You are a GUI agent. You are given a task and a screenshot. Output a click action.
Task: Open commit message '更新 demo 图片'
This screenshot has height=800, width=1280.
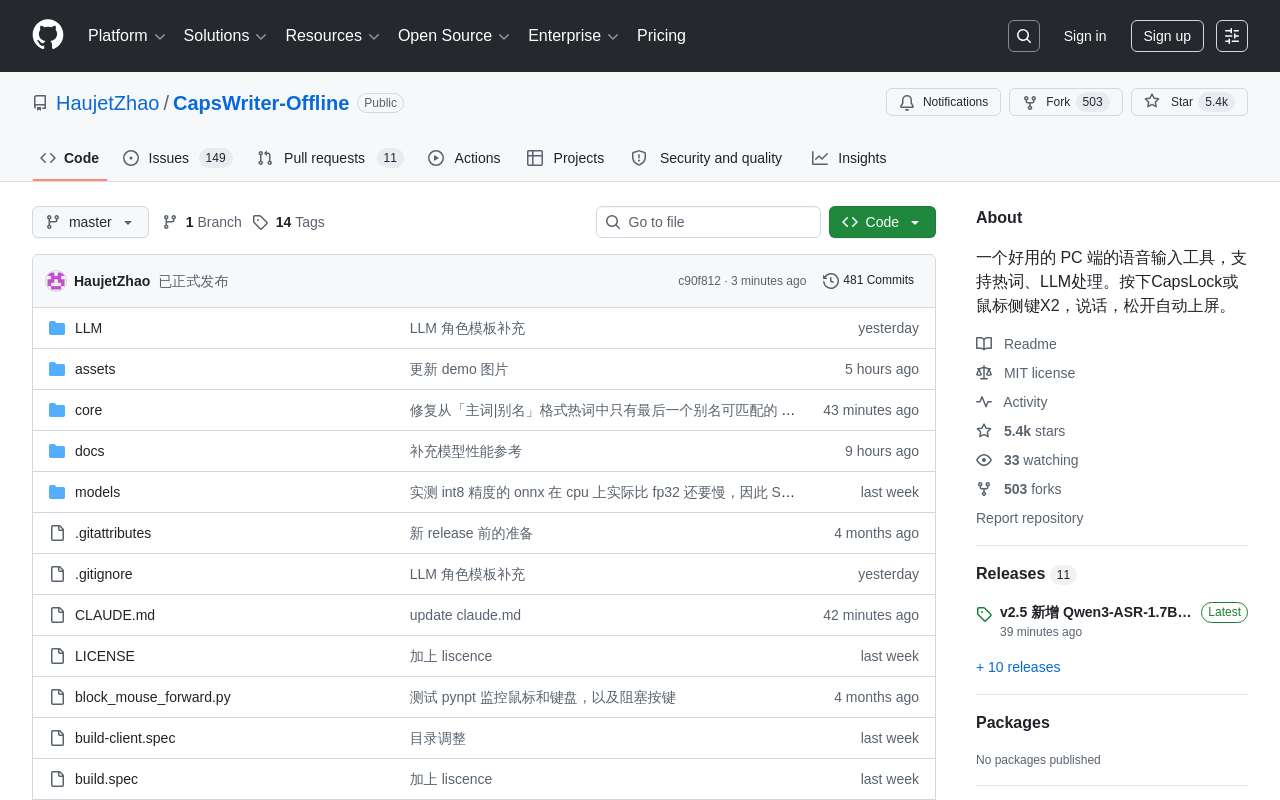(x=459, y=369)
